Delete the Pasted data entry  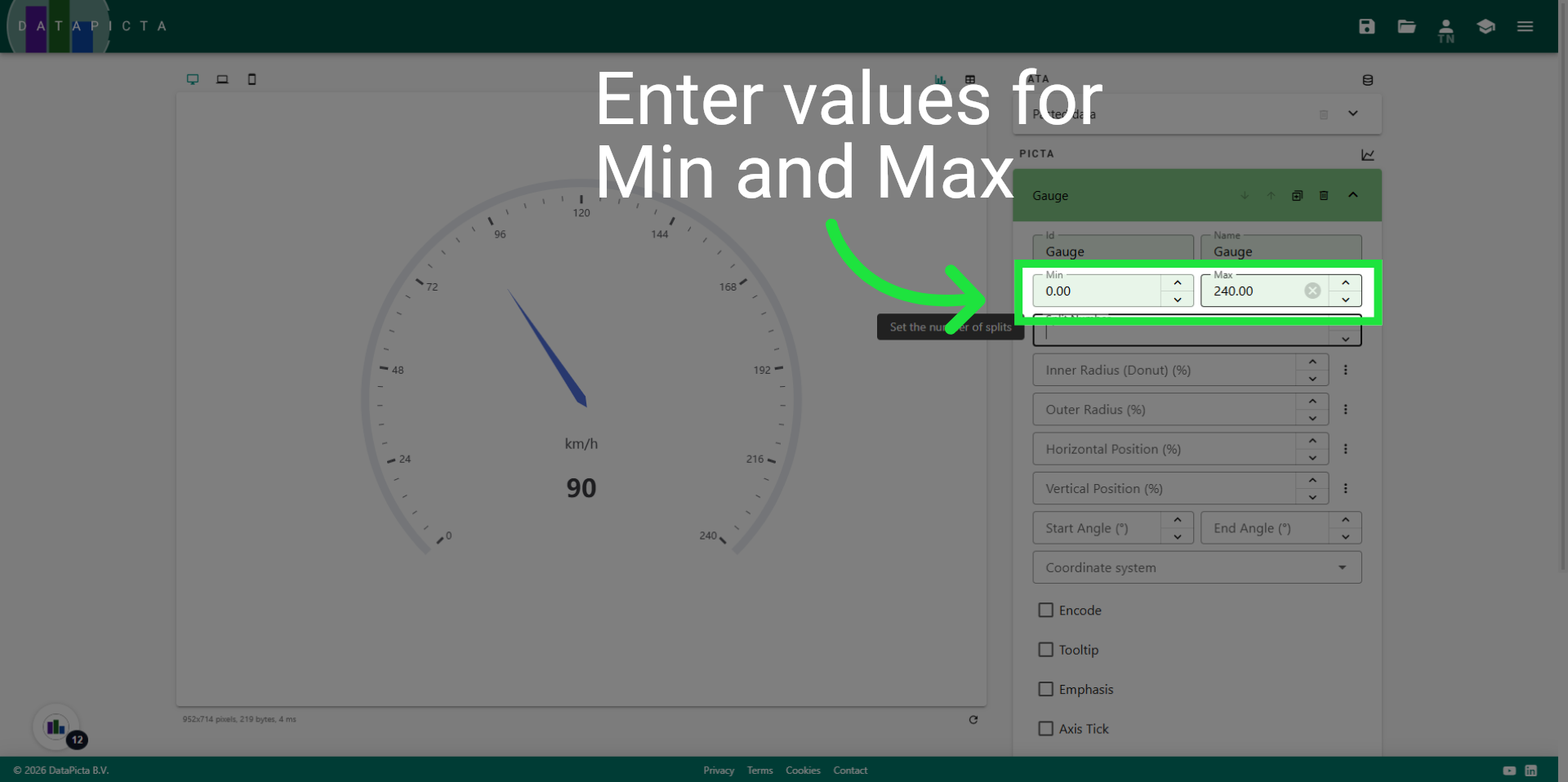[1324, 114]
